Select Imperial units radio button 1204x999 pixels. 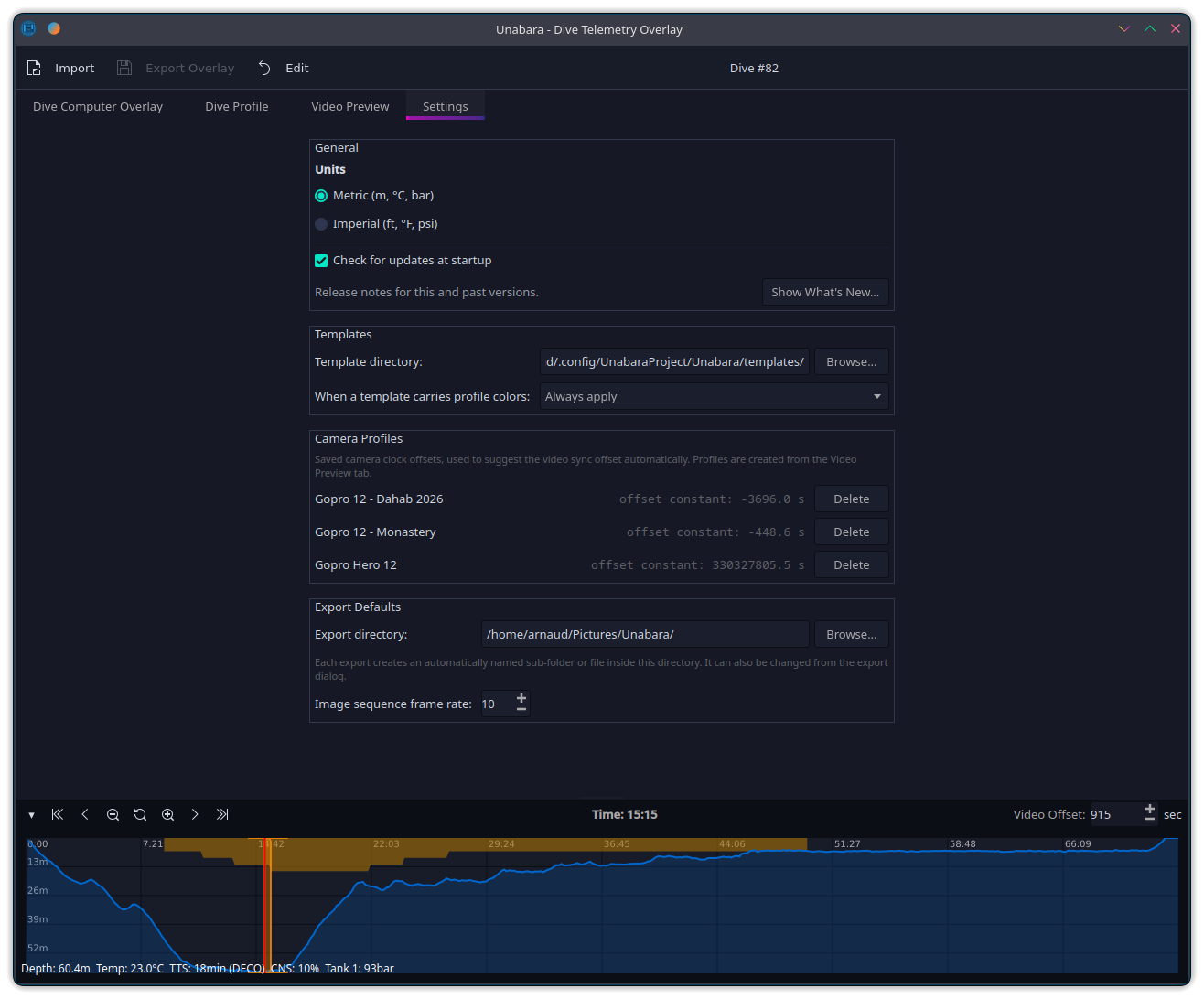(x=321, y=224)
